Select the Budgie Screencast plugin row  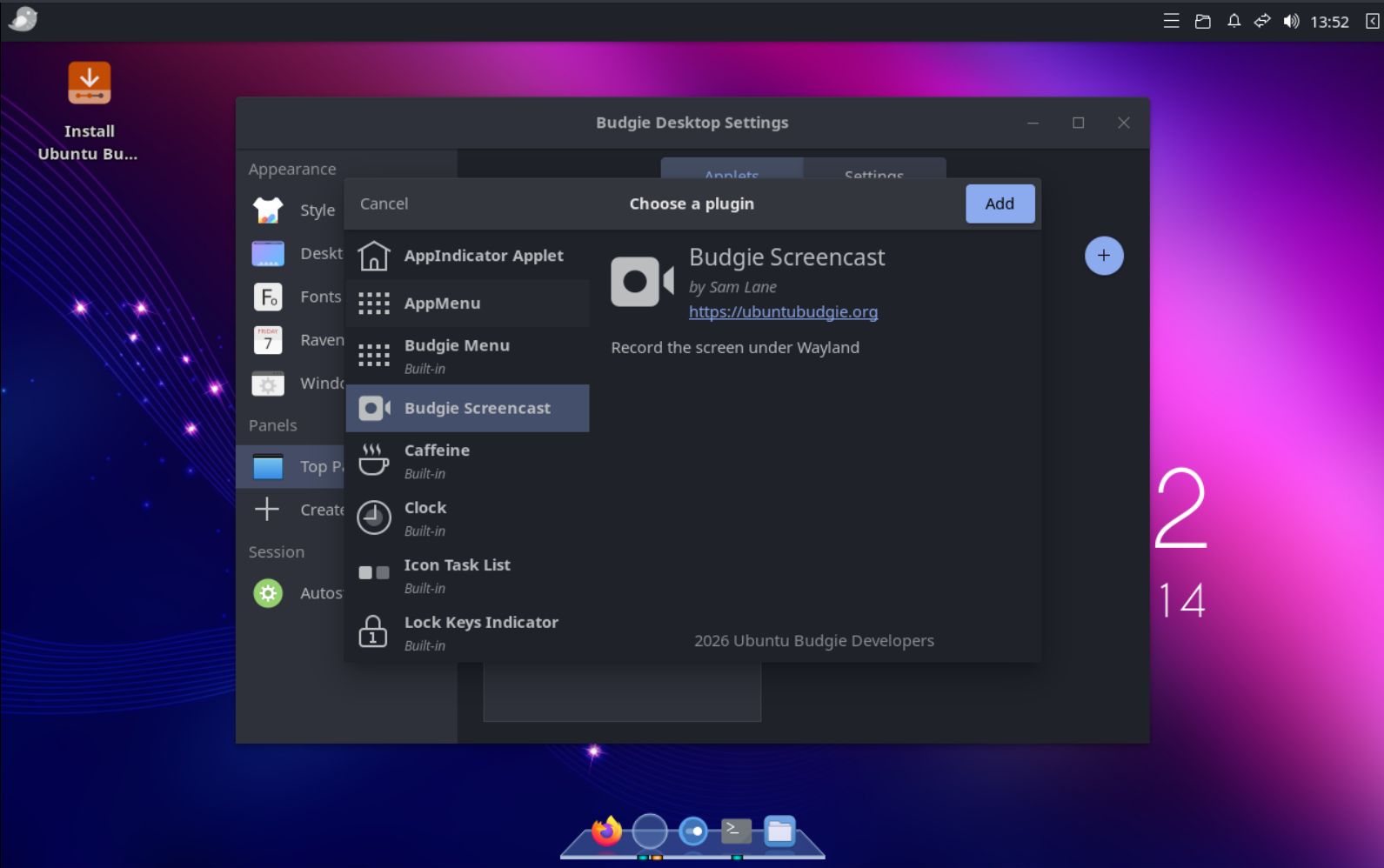tap(468, 408)
